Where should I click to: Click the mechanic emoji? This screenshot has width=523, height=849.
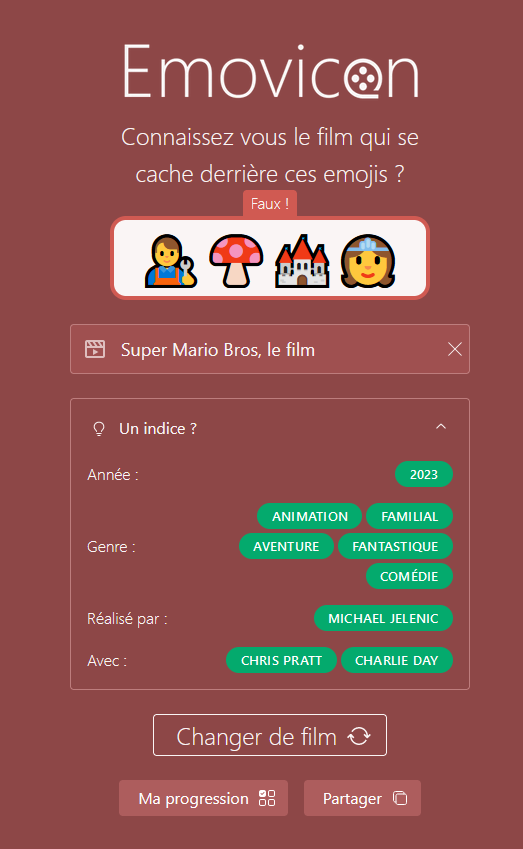(171, 260)
